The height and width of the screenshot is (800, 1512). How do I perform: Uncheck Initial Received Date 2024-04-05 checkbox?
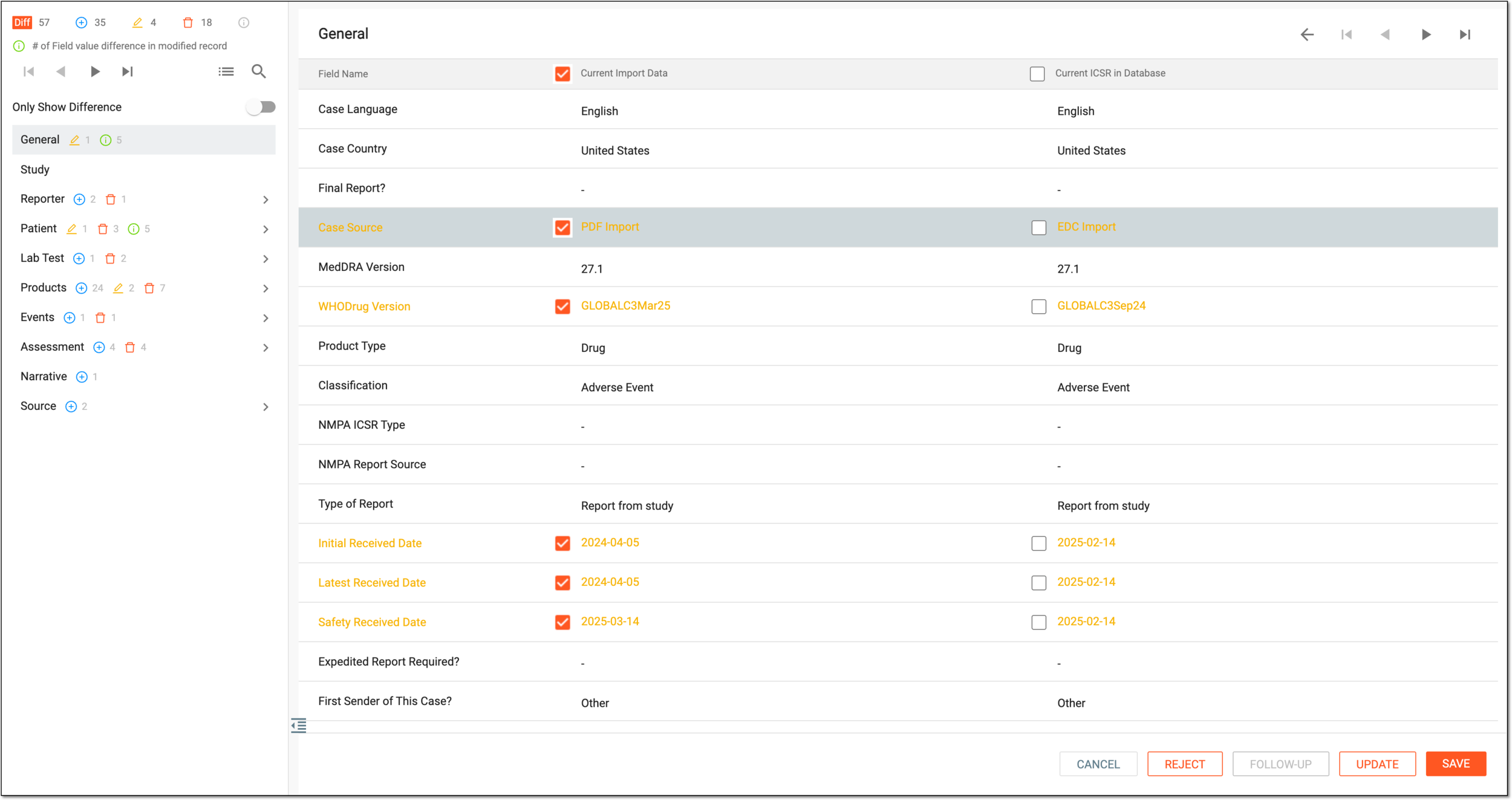[x=562, y=543]
